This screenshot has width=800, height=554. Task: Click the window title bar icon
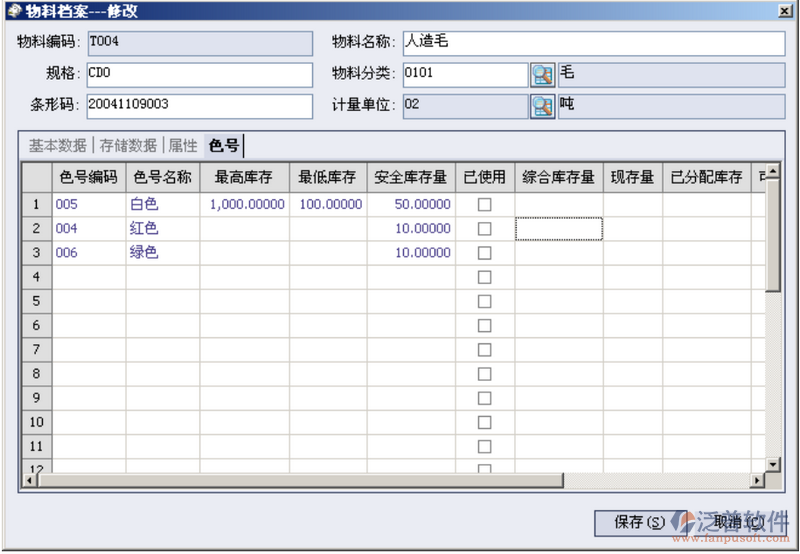[14, 11]
